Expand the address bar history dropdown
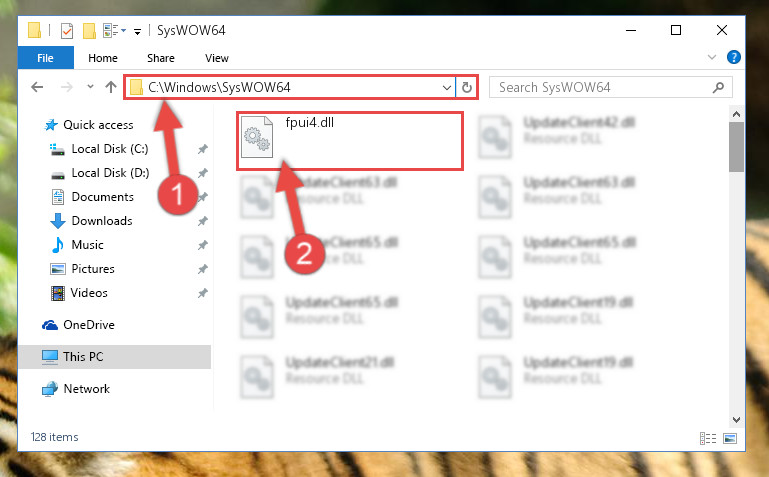The image size is (769, 477). 446,88
